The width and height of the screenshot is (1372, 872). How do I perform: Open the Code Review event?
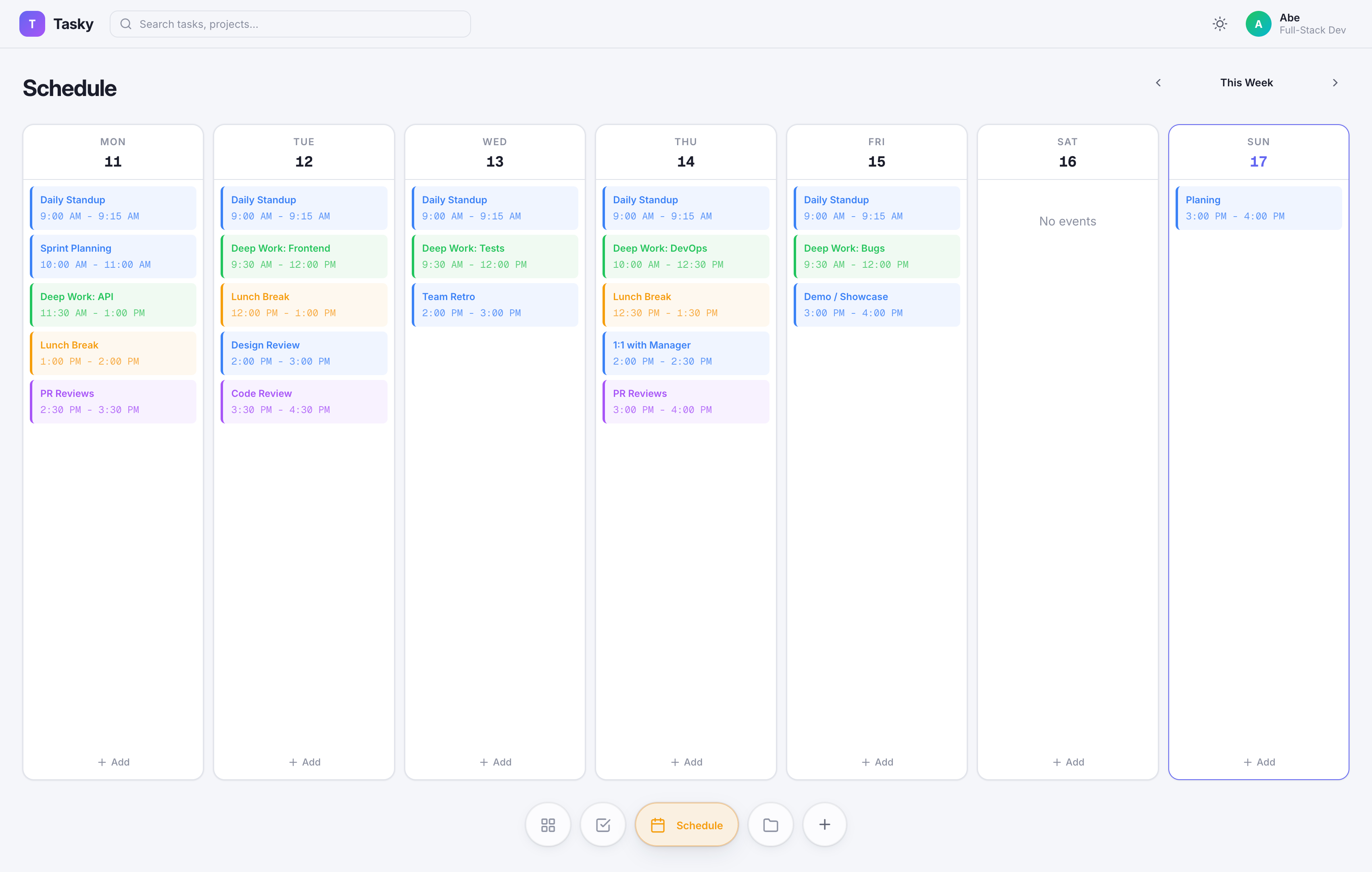[304, 402]
